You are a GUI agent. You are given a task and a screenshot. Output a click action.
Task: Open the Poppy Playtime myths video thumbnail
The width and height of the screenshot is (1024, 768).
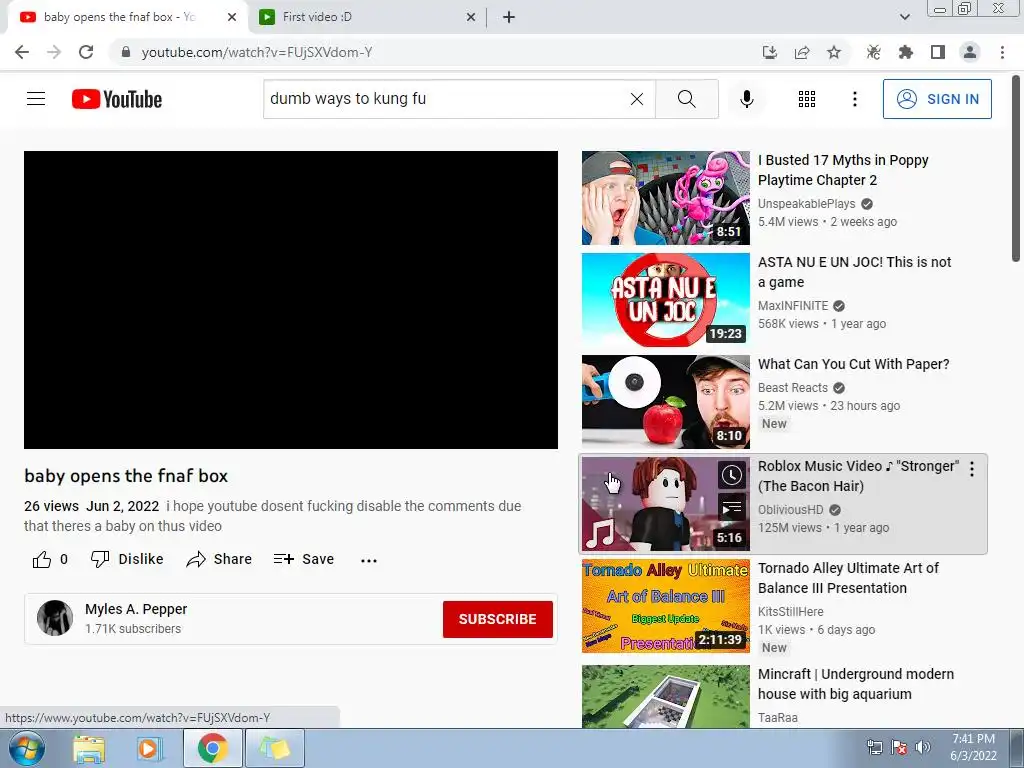click(x=665, y=198)
